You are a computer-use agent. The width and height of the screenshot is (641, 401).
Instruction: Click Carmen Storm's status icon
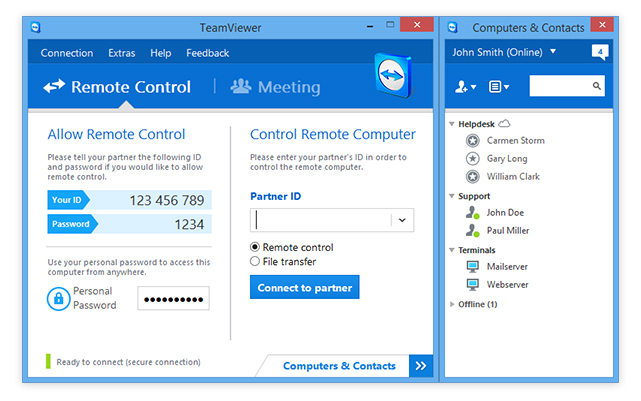point(473,141)
